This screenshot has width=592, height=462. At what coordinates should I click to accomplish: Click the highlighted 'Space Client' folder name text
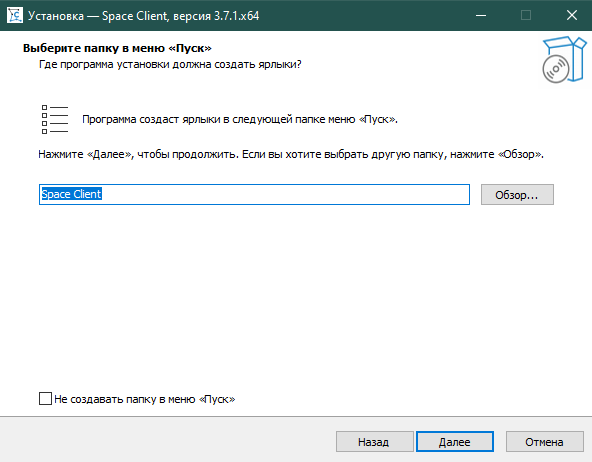(71, 194)
